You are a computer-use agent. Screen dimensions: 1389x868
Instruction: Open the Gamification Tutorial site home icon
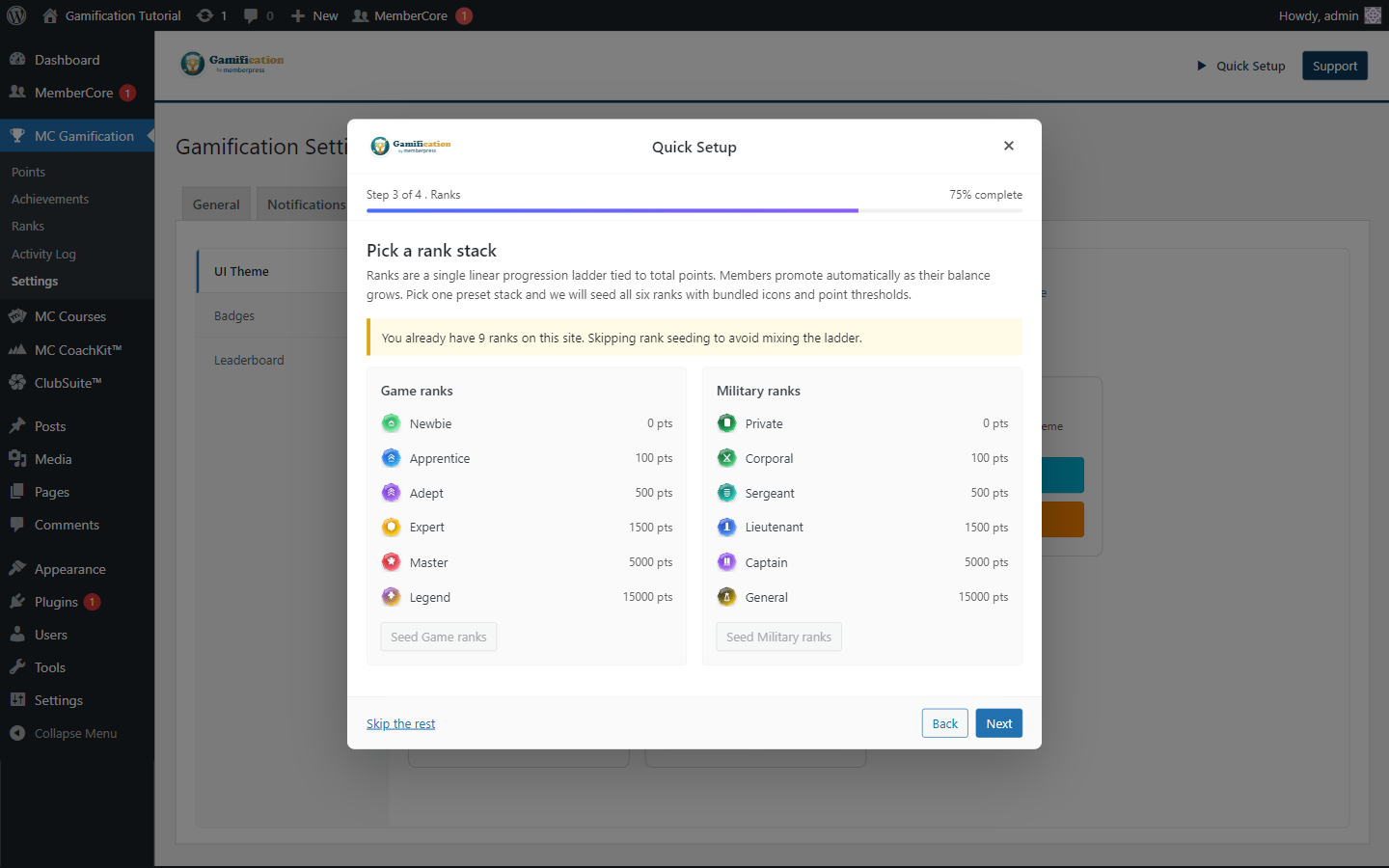[50, 15]
